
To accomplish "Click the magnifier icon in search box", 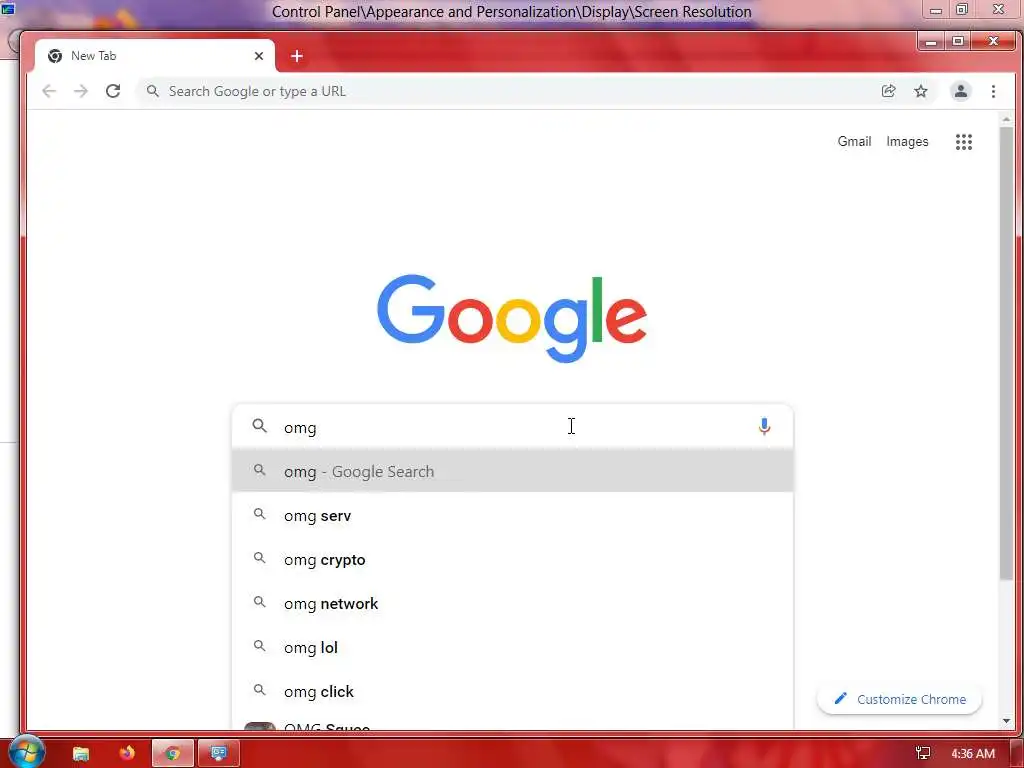I will point(259,426).
